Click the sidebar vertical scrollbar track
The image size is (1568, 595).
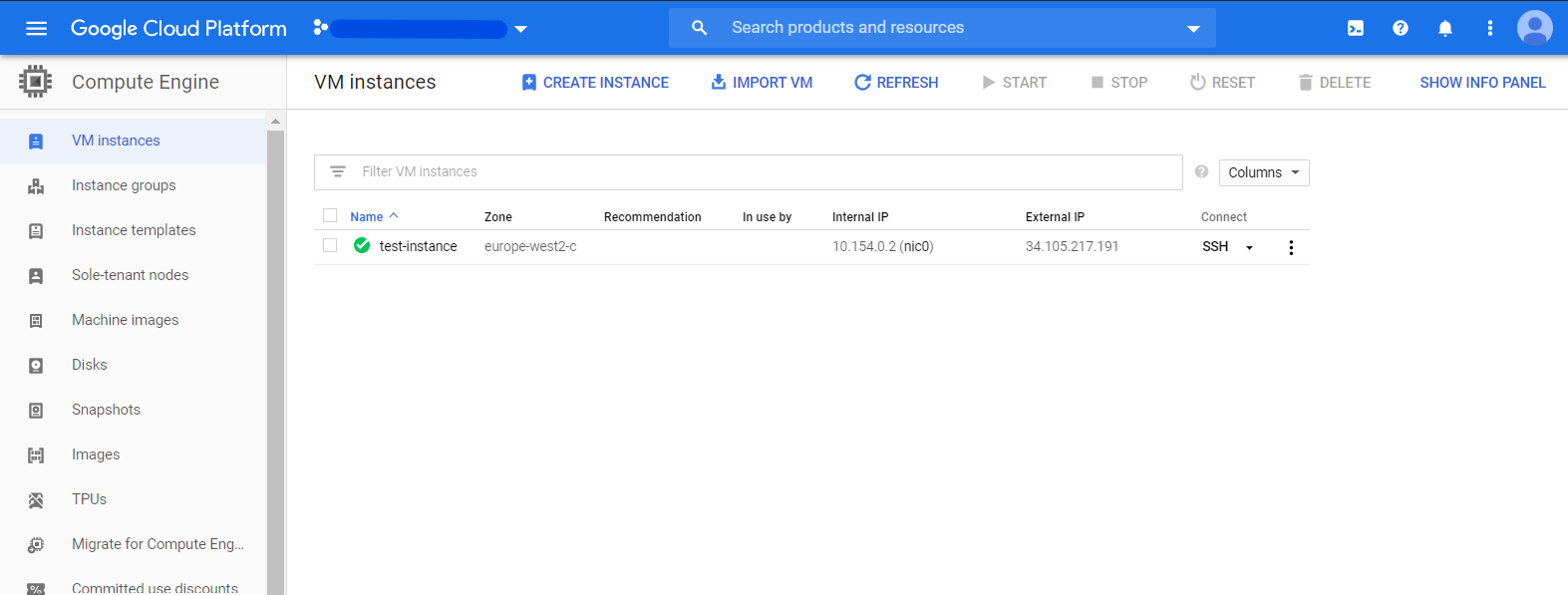[x=275, y=362]
